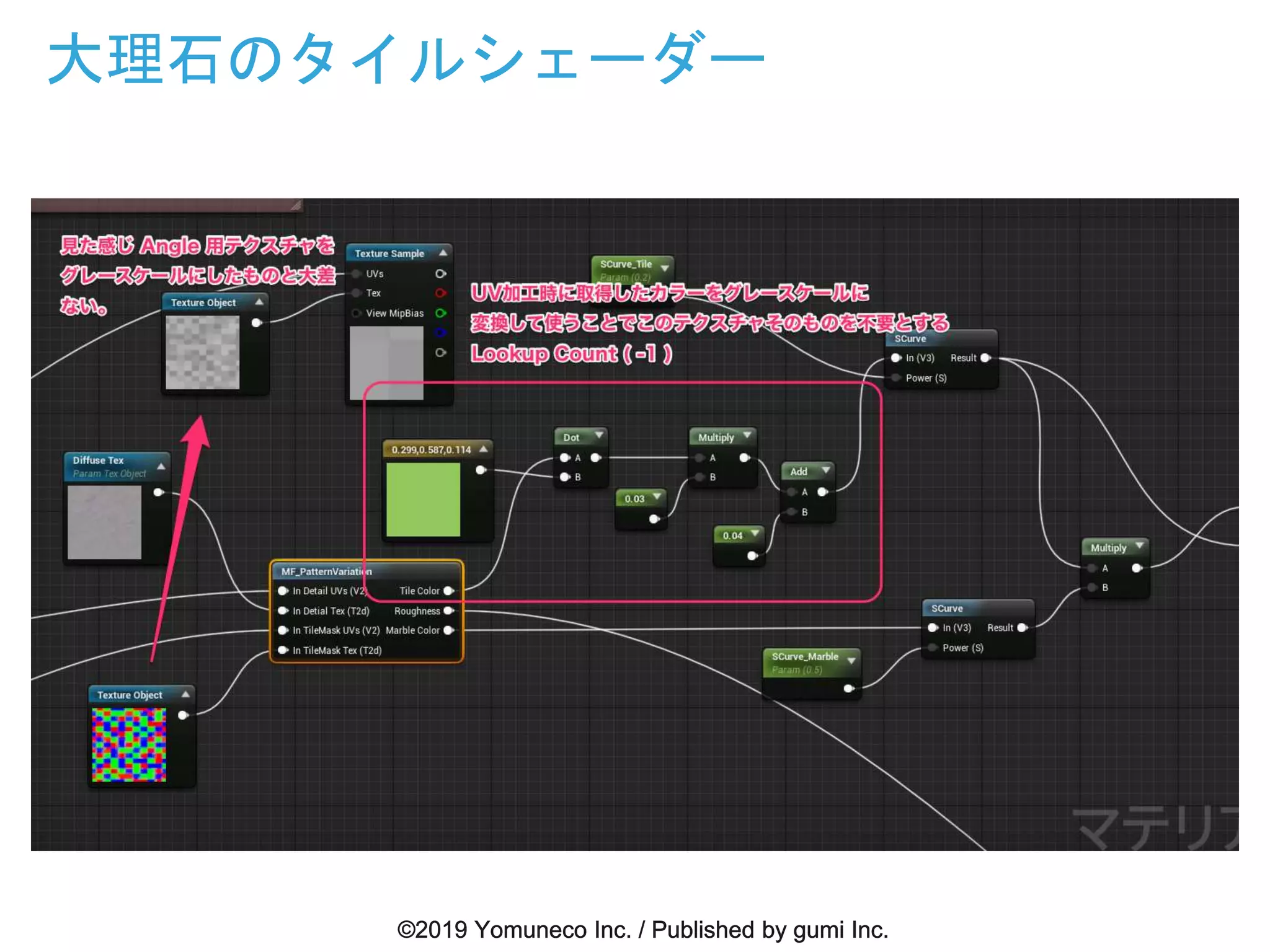Image resolution: width=1270 pixels, height=952 pixels.
Task: Click the upper SCurve Result output pin
Action: (x=985, y=358)
